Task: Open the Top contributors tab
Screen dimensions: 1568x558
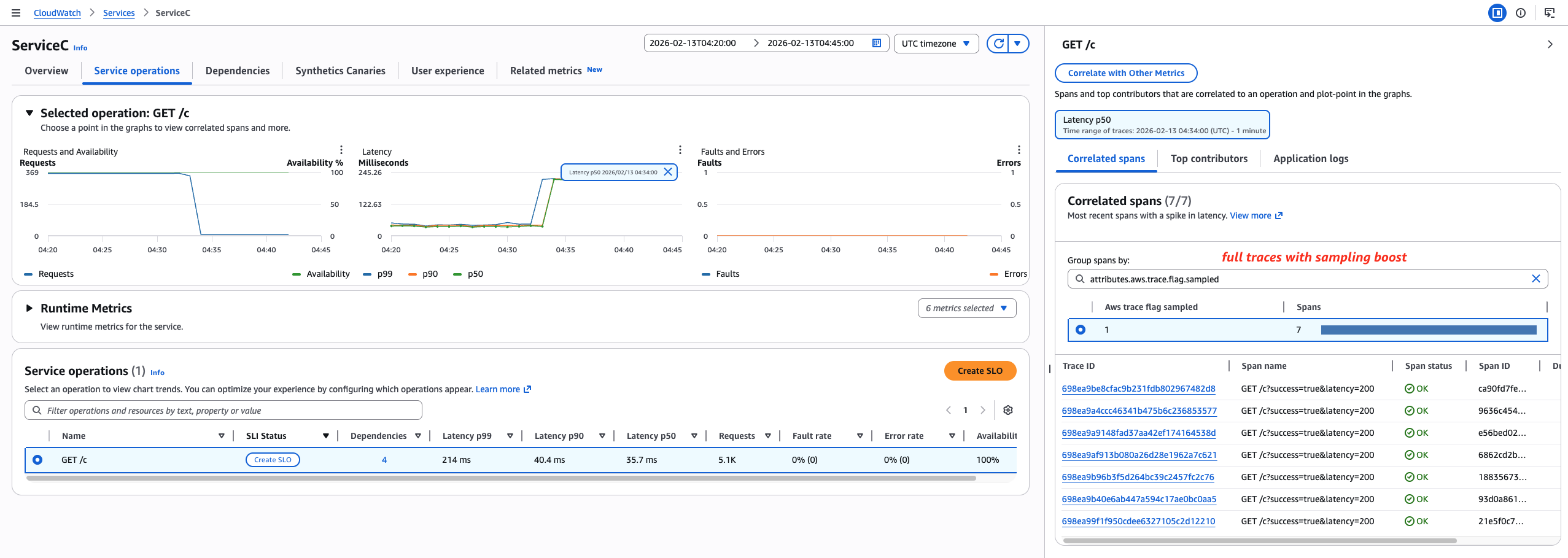Action: coord(1209,159)
